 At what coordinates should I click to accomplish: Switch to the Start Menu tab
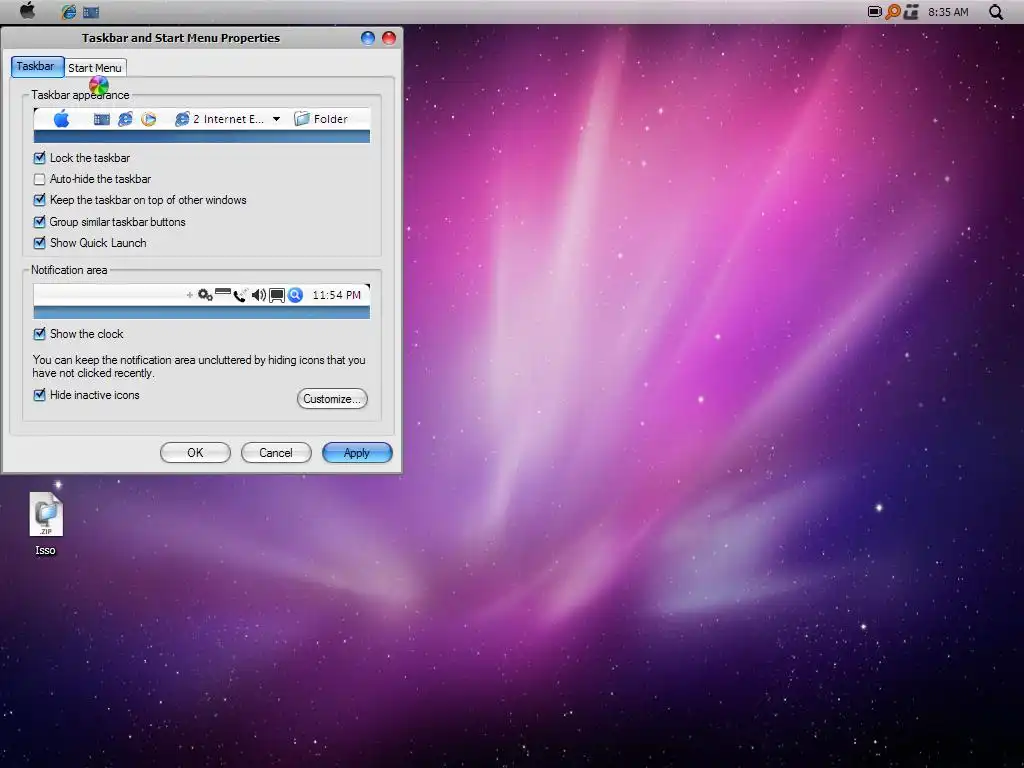pyautogui.click(x=95, y=68)
